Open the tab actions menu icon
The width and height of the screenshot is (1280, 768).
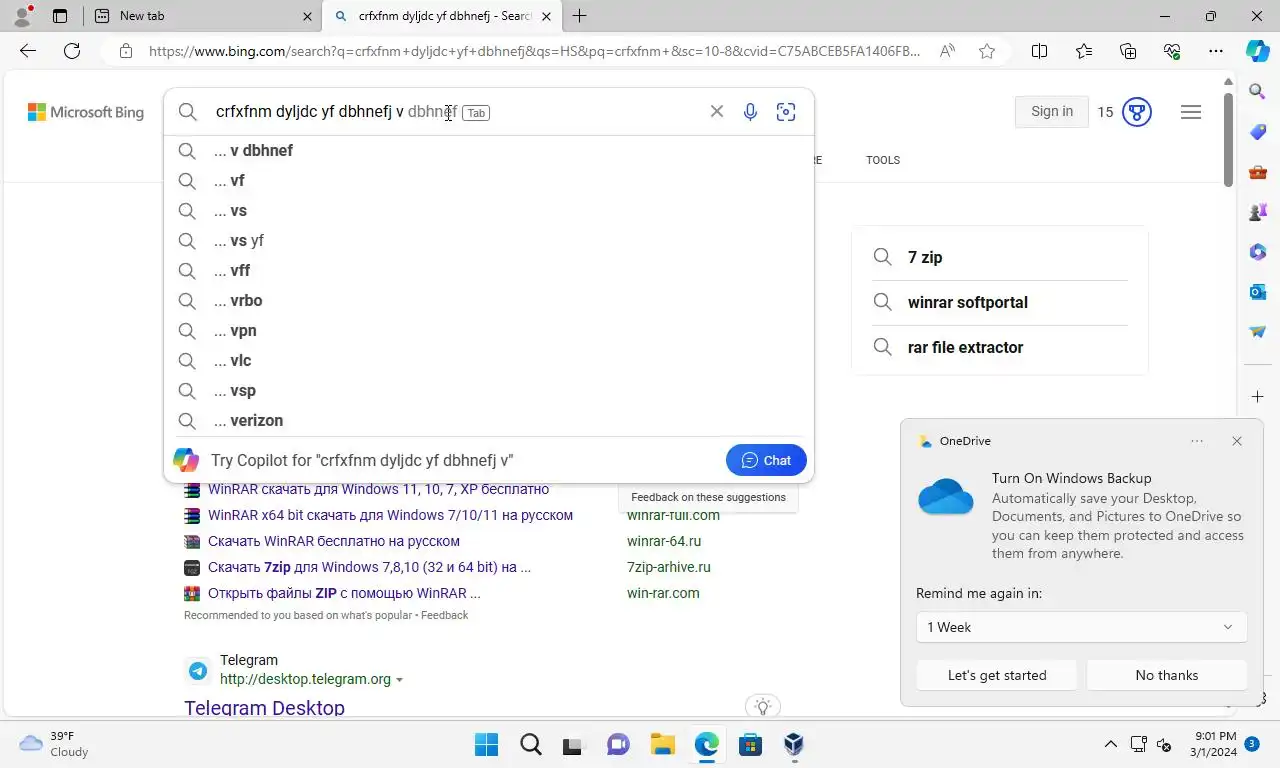tap(60, 16)
